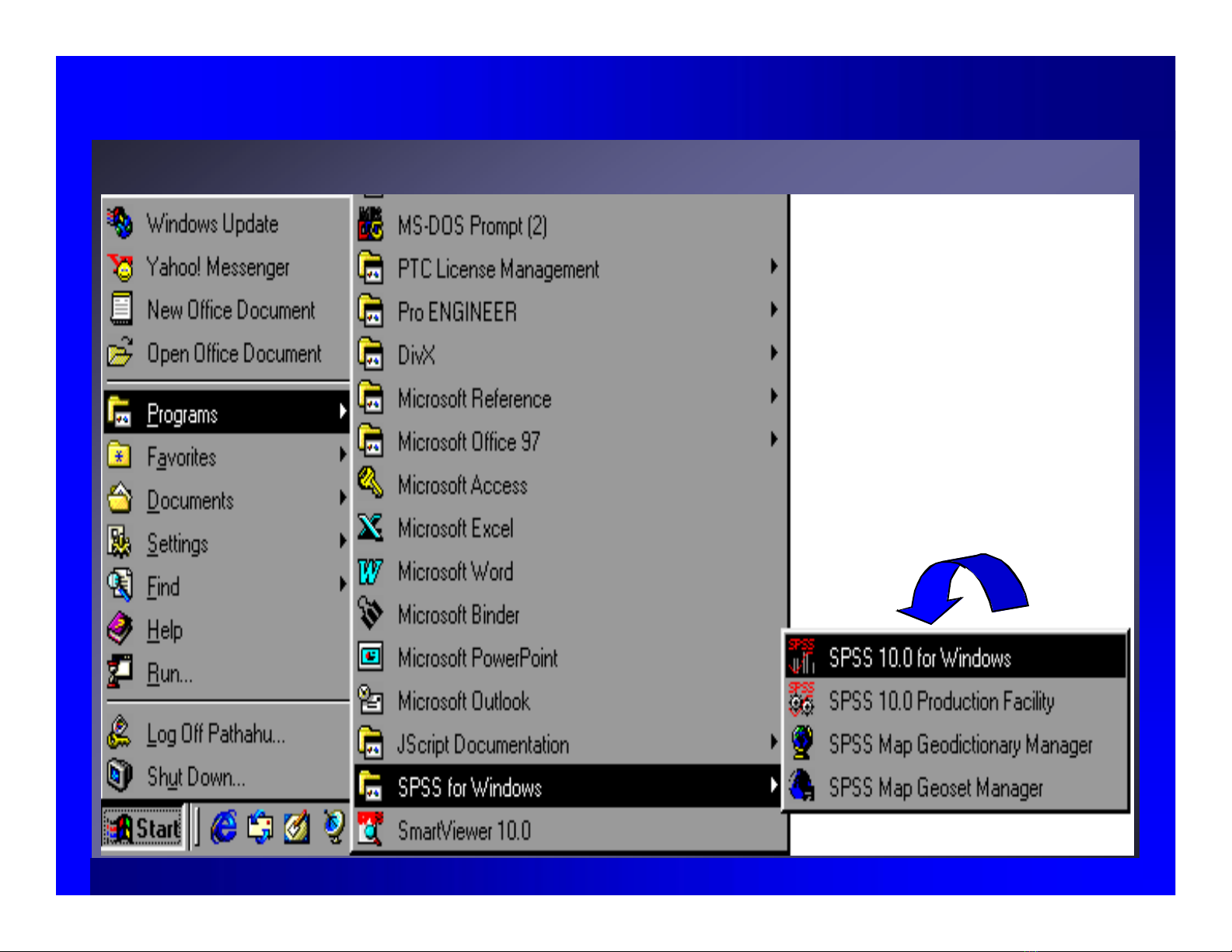Select the Yahoo! Messenger label

coord(218,267)
